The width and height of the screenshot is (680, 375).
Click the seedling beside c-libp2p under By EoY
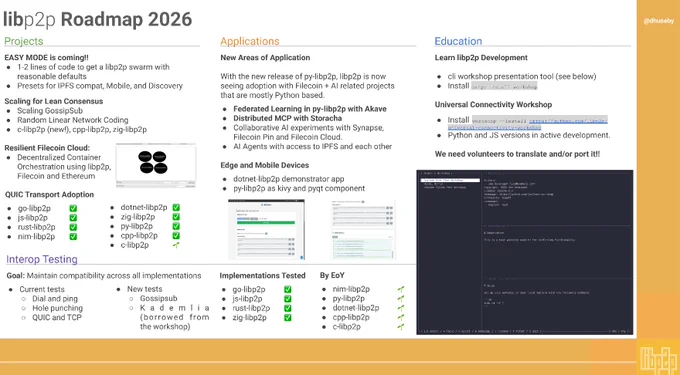pos(401,327)
